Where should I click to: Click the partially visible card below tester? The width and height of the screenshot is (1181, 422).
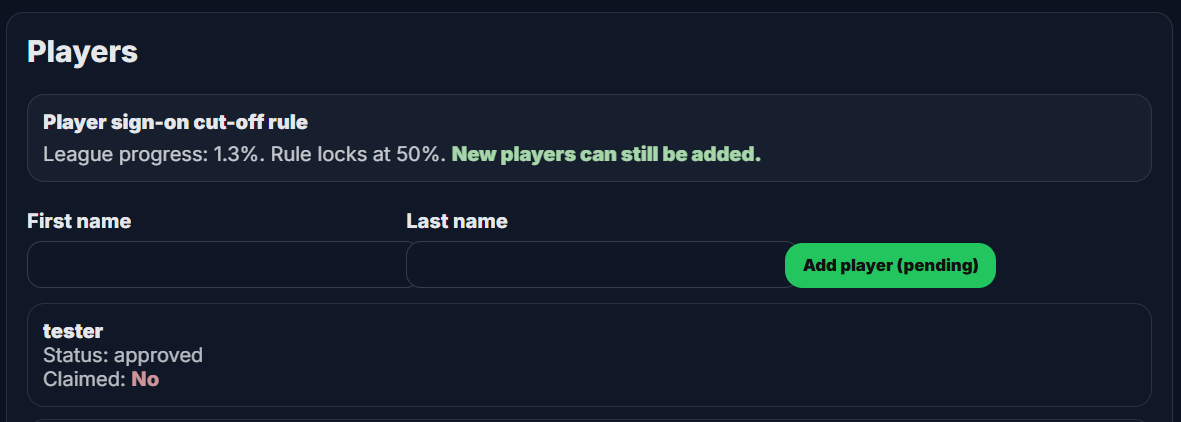[x=589, y=419]
